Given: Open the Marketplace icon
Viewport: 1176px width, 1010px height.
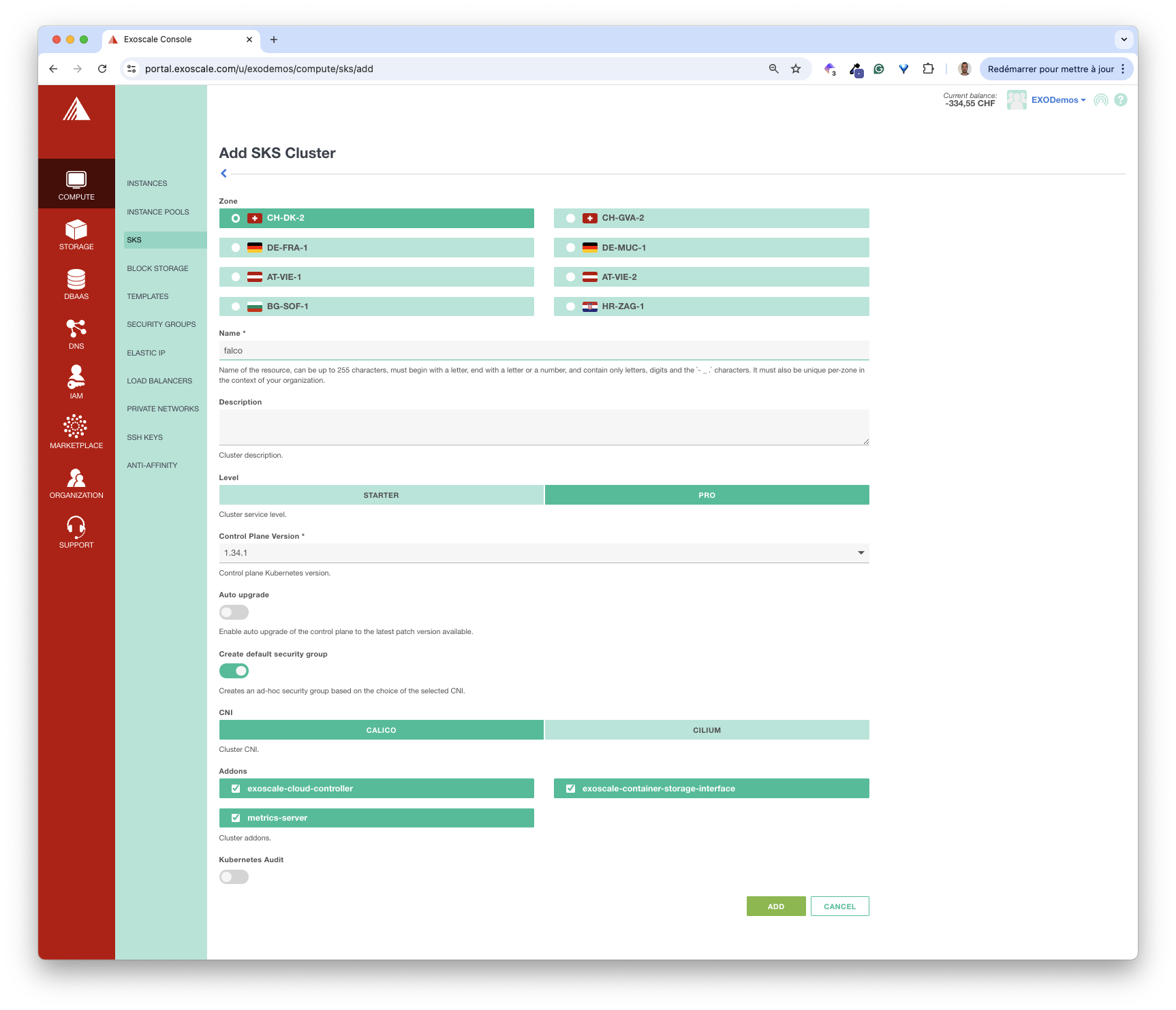Looking at the screenshot, I should [x=76, y=427].
